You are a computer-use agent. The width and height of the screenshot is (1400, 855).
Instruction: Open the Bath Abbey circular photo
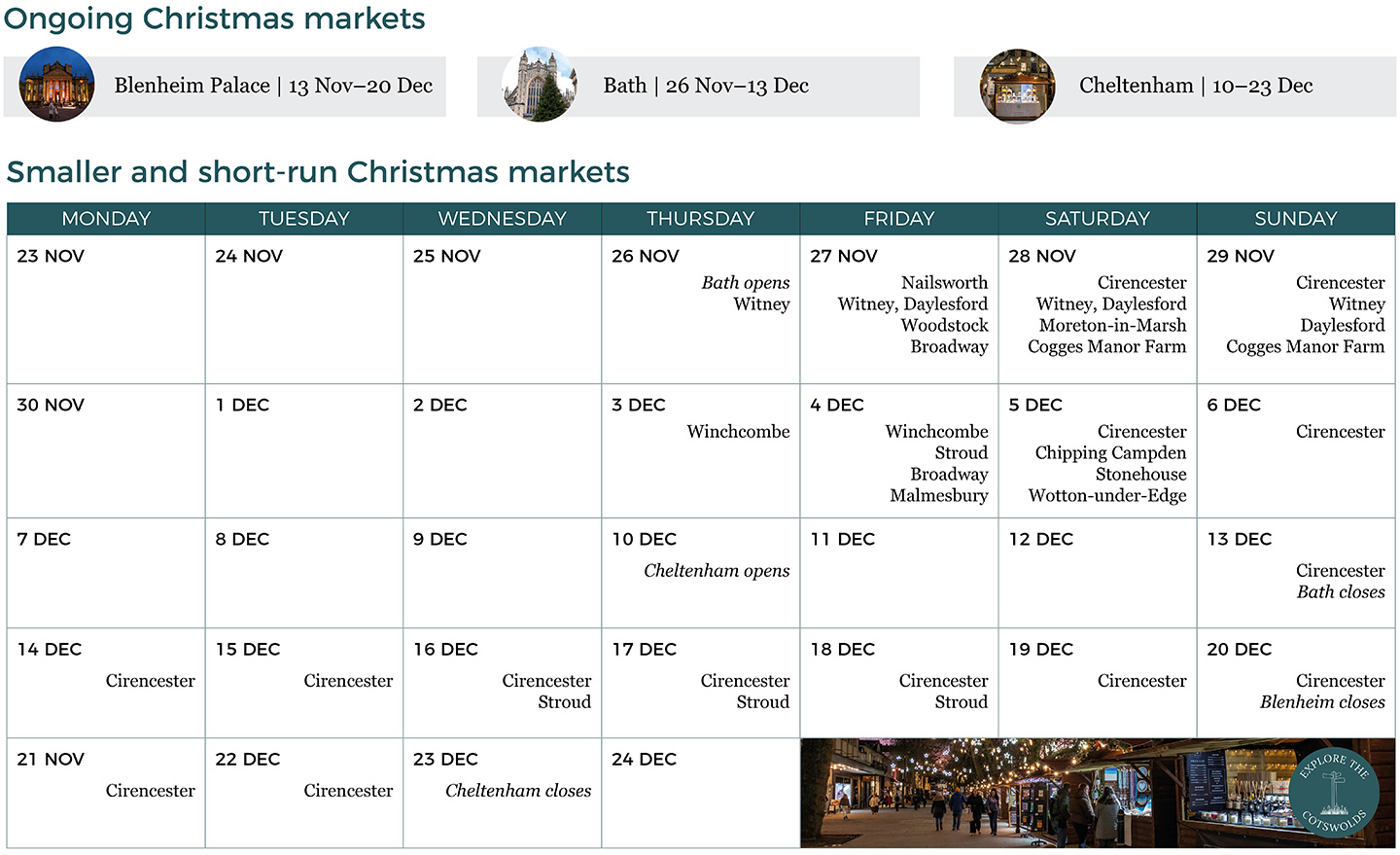[540, 85]
